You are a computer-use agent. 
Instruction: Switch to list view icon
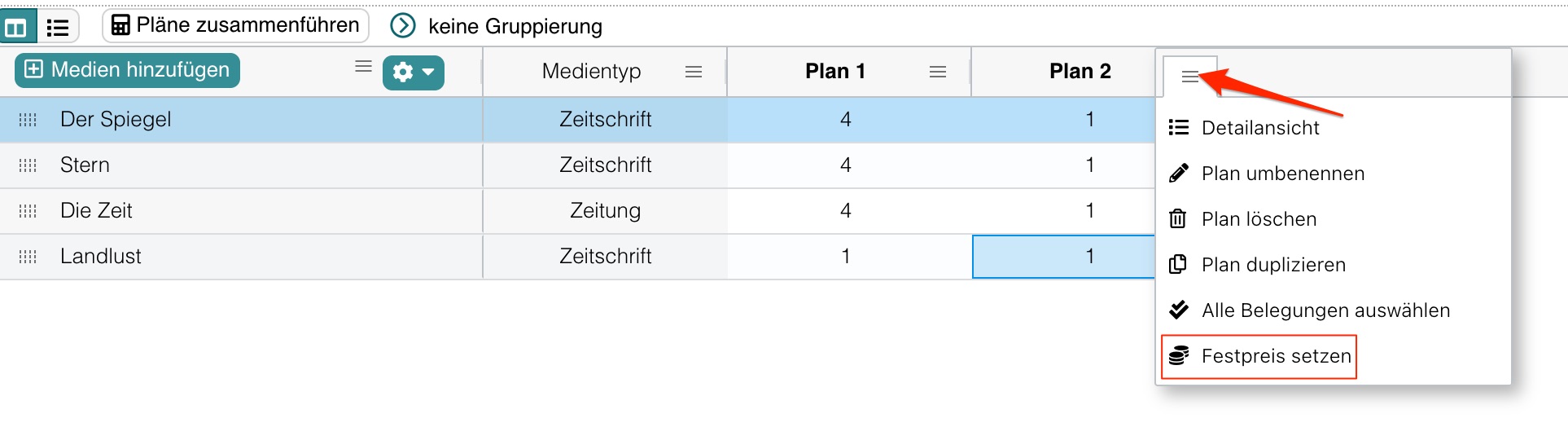pos(57,28)
